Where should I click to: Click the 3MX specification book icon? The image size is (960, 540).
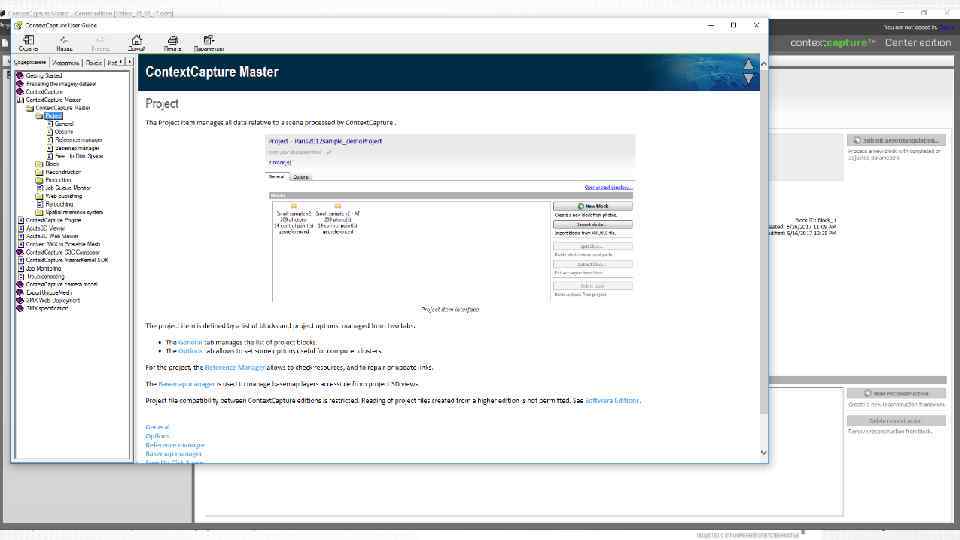(x=20, y=308)
